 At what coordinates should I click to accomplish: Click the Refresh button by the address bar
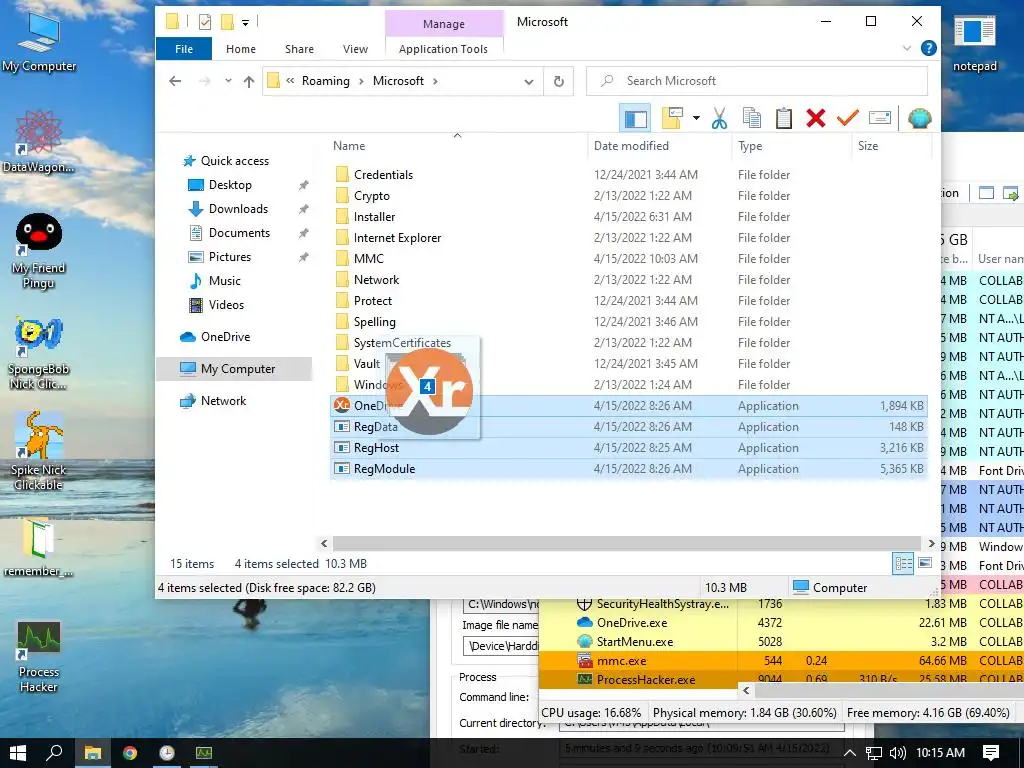(558, 81)
